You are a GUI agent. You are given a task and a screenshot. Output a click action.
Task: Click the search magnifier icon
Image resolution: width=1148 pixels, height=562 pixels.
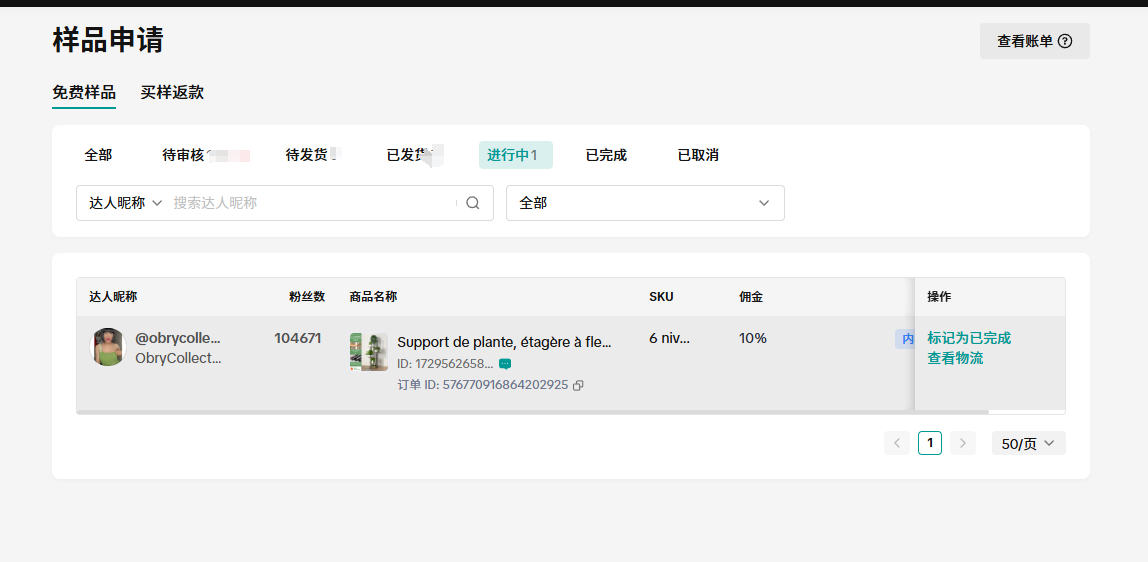coord(473,203)
